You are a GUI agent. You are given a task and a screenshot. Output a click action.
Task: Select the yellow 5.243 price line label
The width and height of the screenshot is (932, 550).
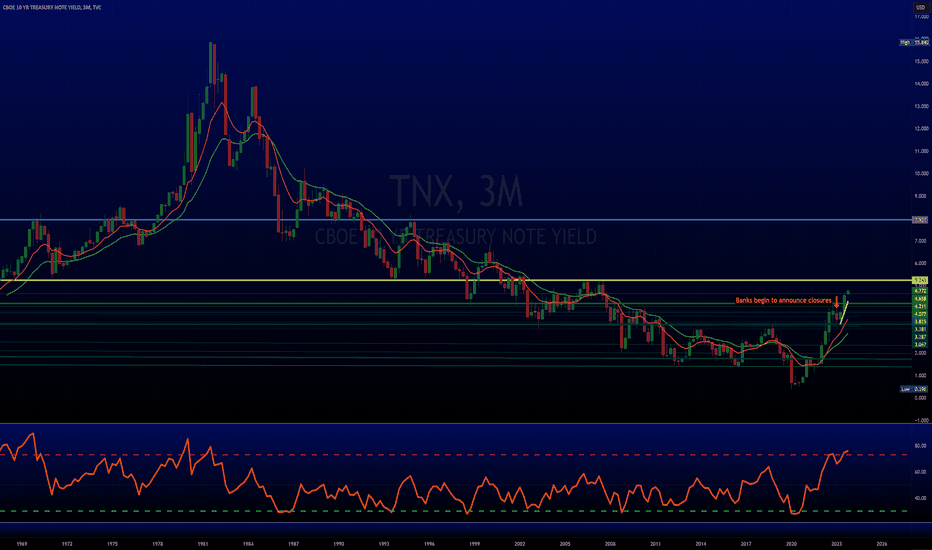tap(920, 280)
